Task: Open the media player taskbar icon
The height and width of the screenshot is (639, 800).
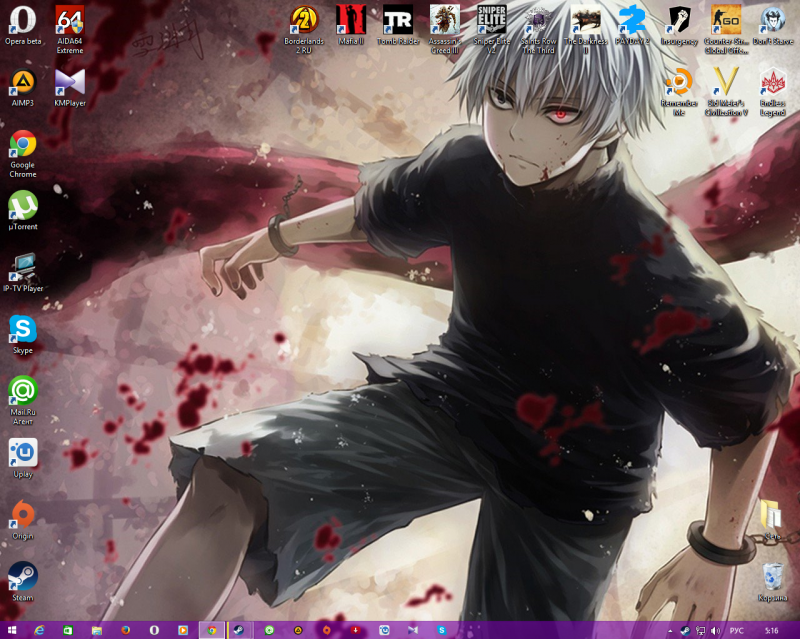Action: 183,630
